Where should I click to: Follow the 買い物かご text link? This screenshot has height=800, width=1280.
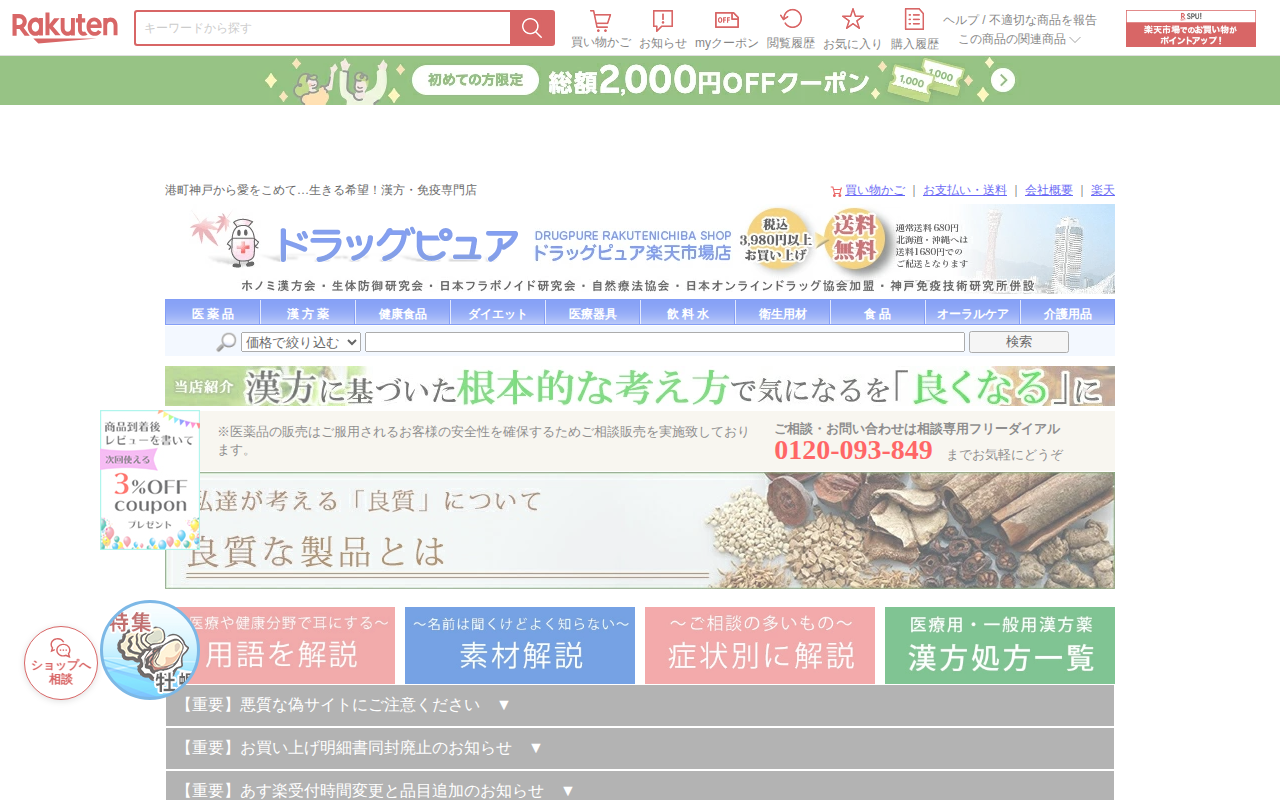point(875,190)
